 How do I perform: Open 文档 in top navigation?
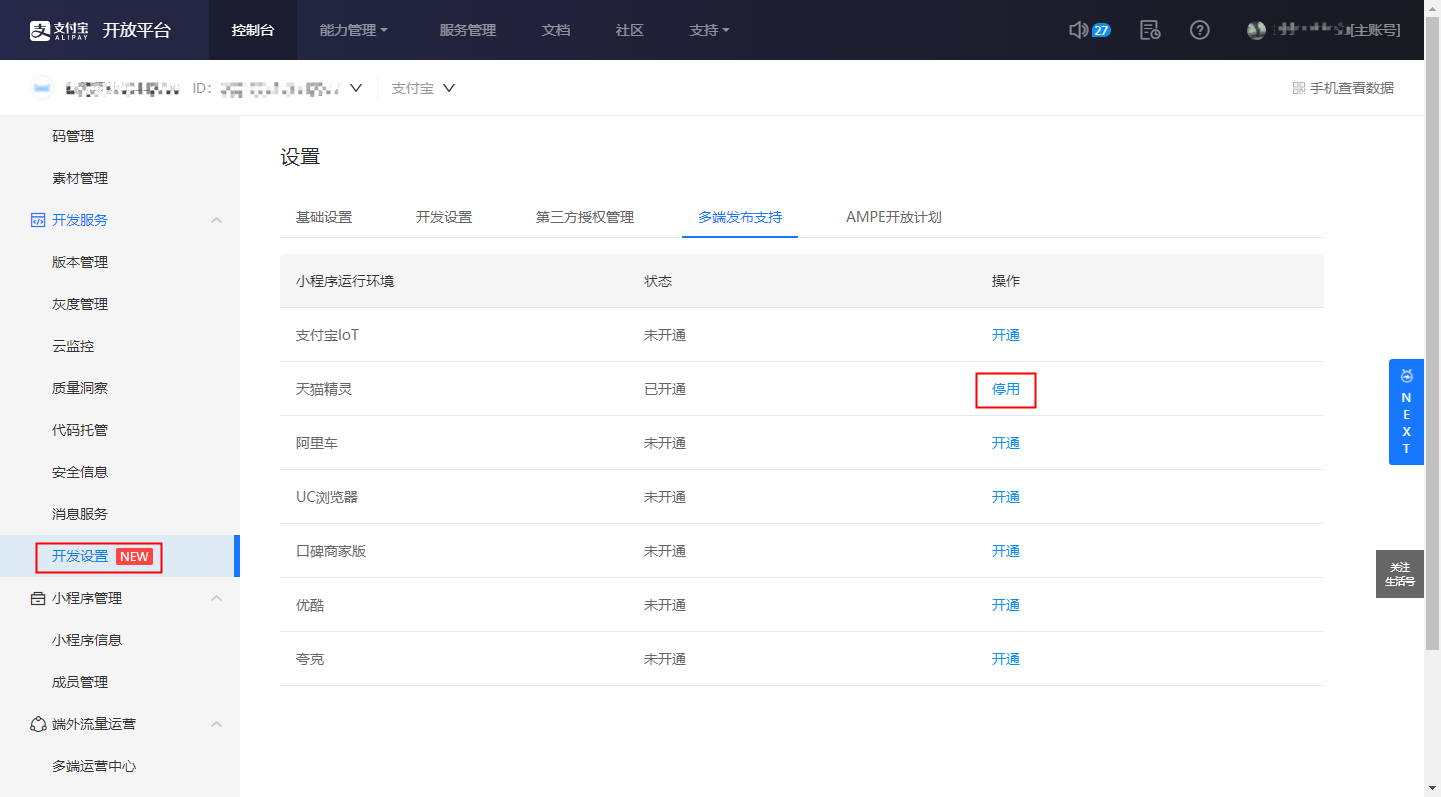556,30
